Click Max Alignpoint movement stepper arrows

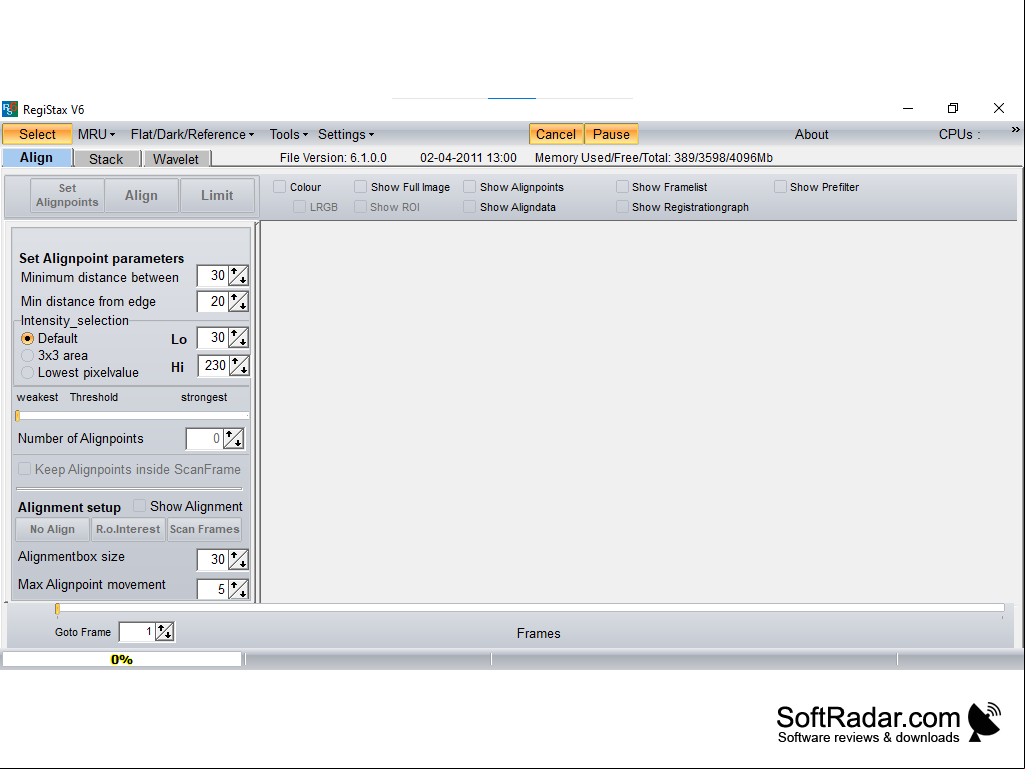pos(239,589)
